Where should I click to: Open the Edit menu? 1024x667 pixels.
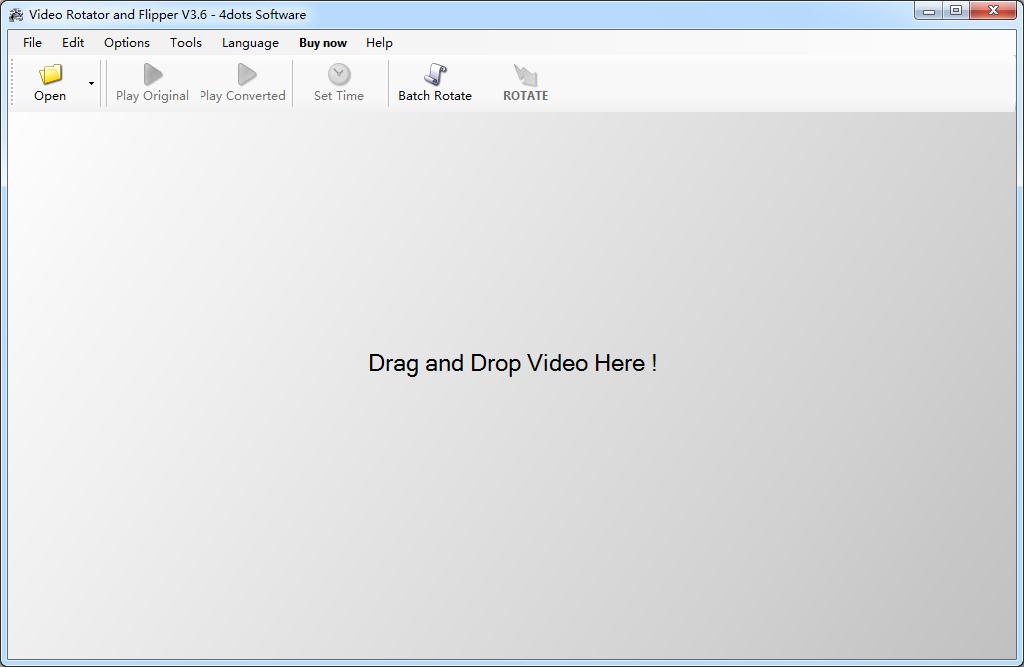[73, 43]
